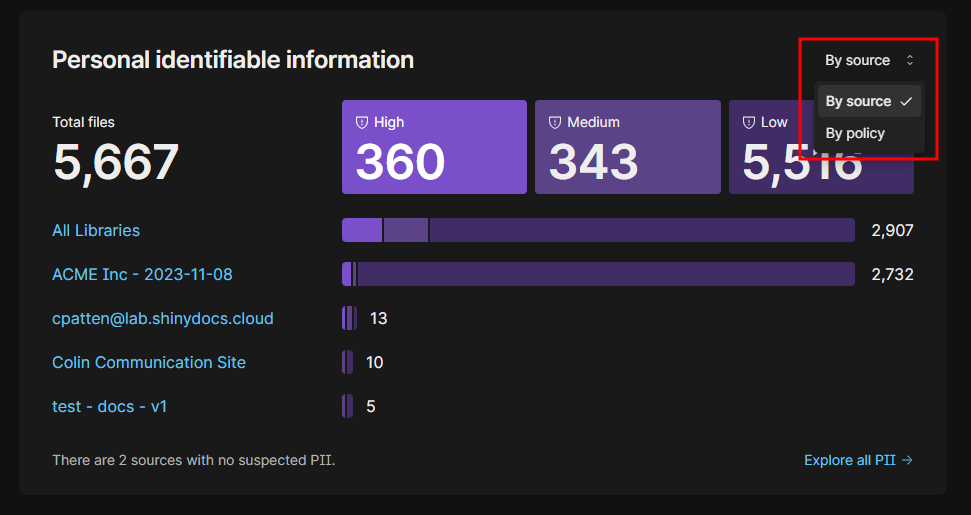Open Colin Communication Site link
Screen dimensions: 971x515
tap(148, 362)
